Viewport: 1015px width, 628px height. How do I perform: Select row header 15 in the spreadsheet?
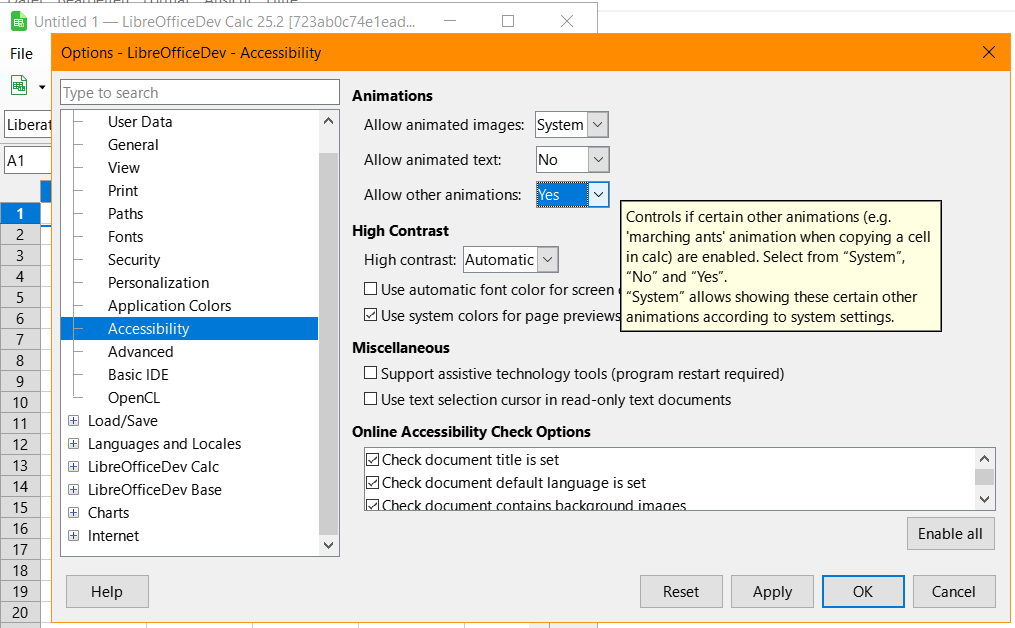tap(20, 508)
